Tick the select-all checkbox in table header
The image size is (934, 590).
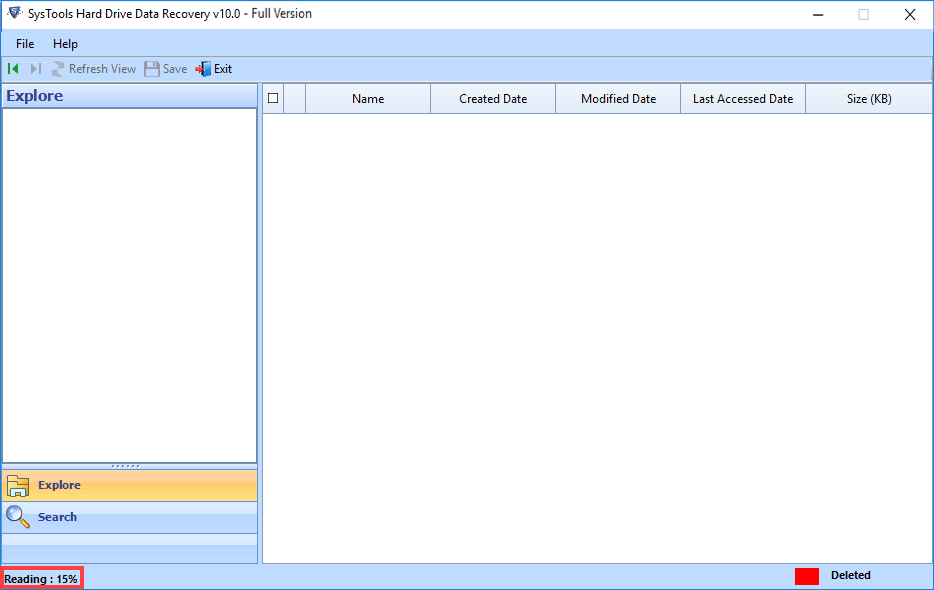(273, 98)
